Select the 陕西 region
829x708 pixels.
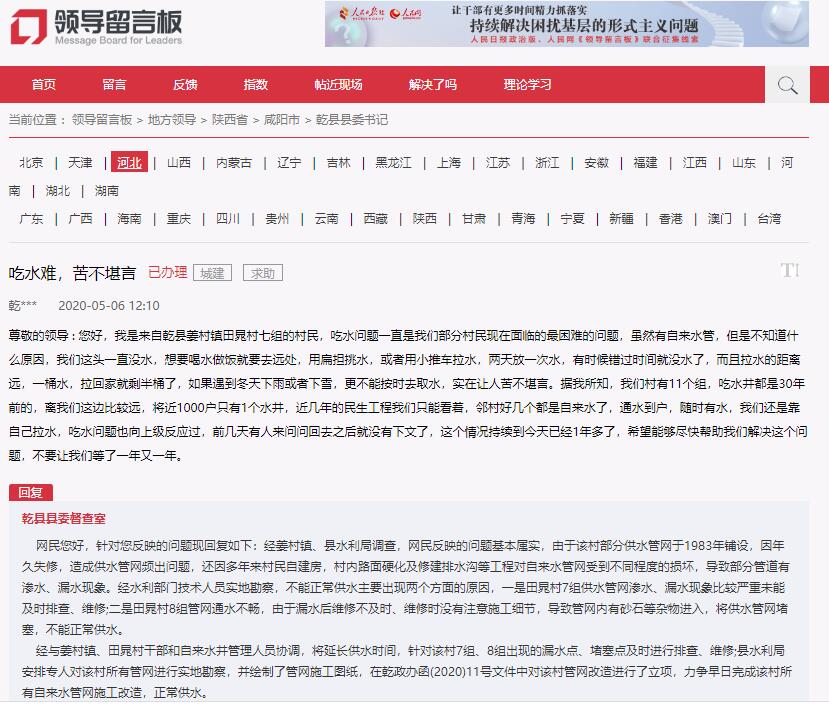tap(425, 218)
